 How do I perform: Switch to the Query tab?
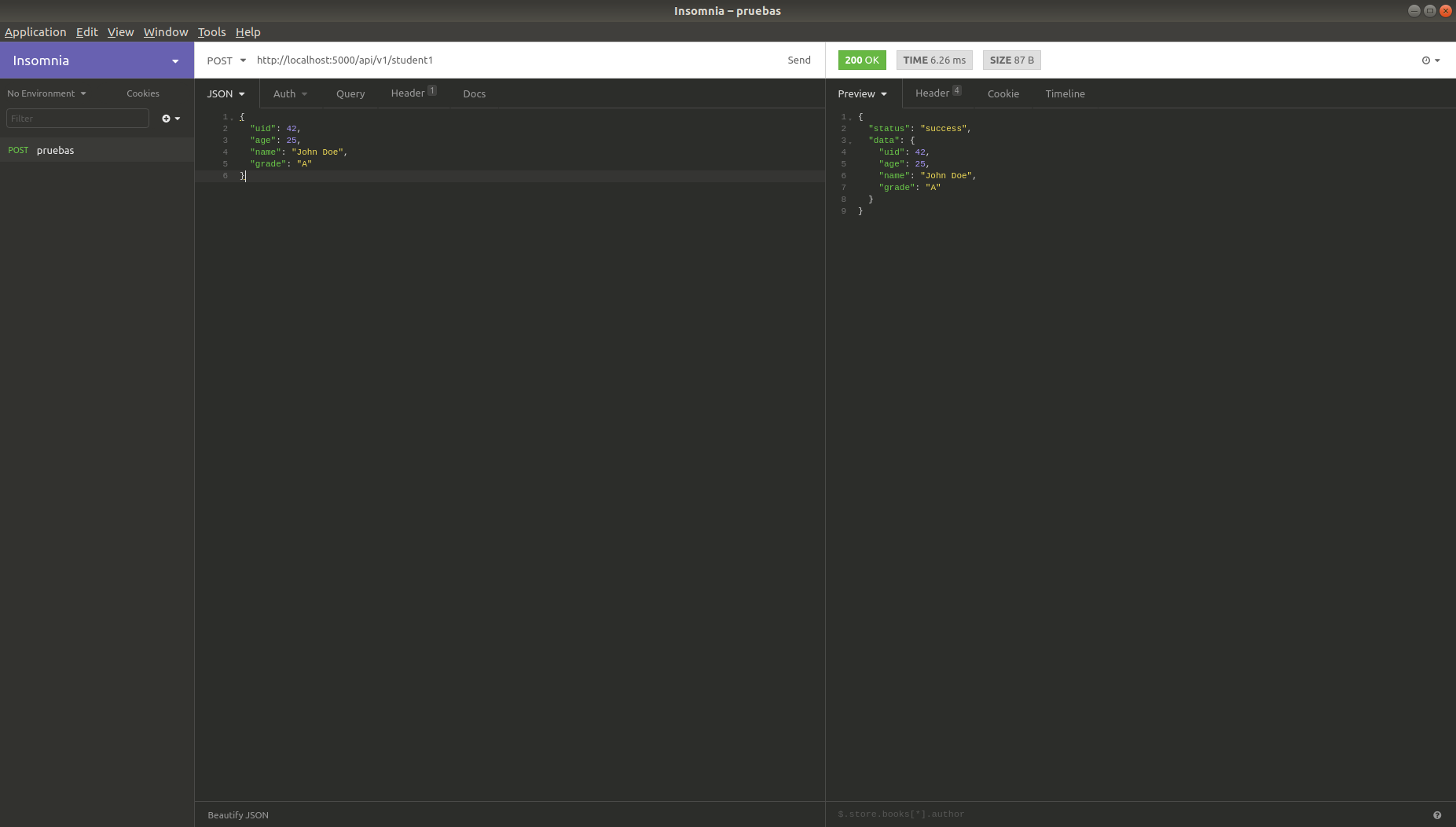tap(350, 93)
